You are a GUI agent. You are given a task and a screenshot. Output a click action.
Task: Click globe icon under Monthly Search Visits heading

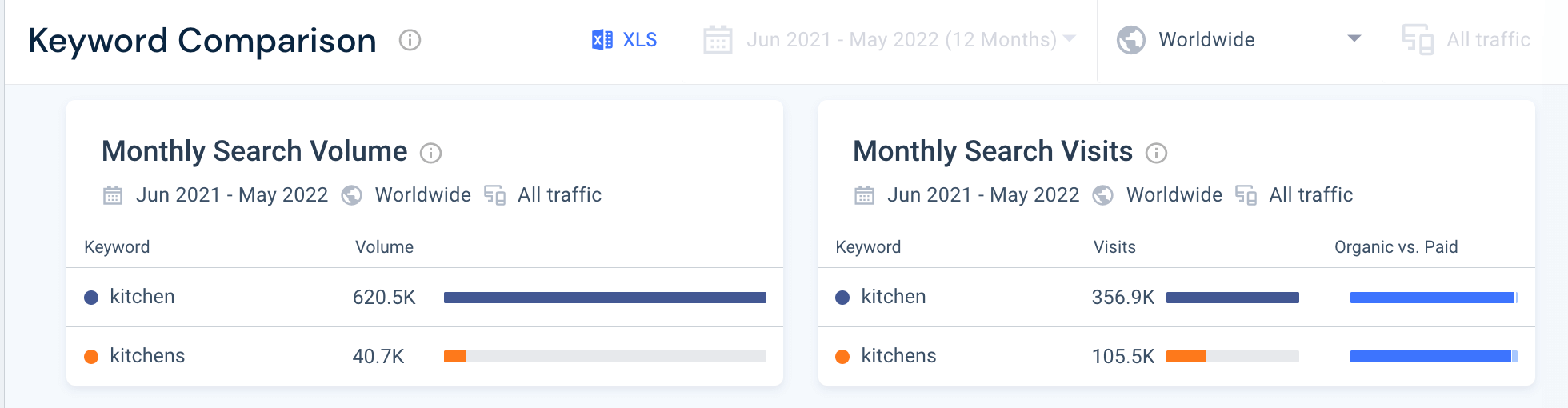(x=1102, y=195)
